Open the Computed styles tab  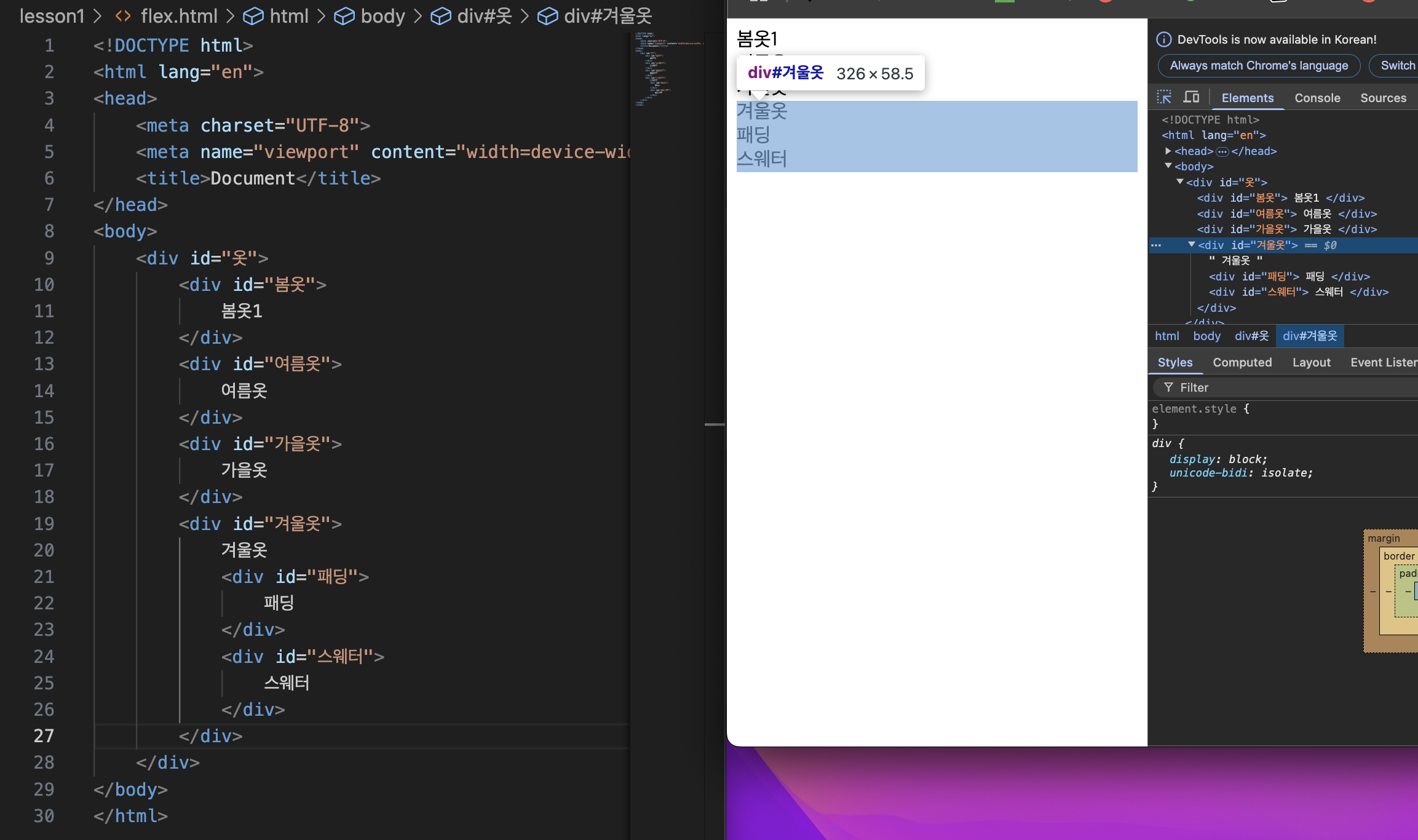(1242, 362)
